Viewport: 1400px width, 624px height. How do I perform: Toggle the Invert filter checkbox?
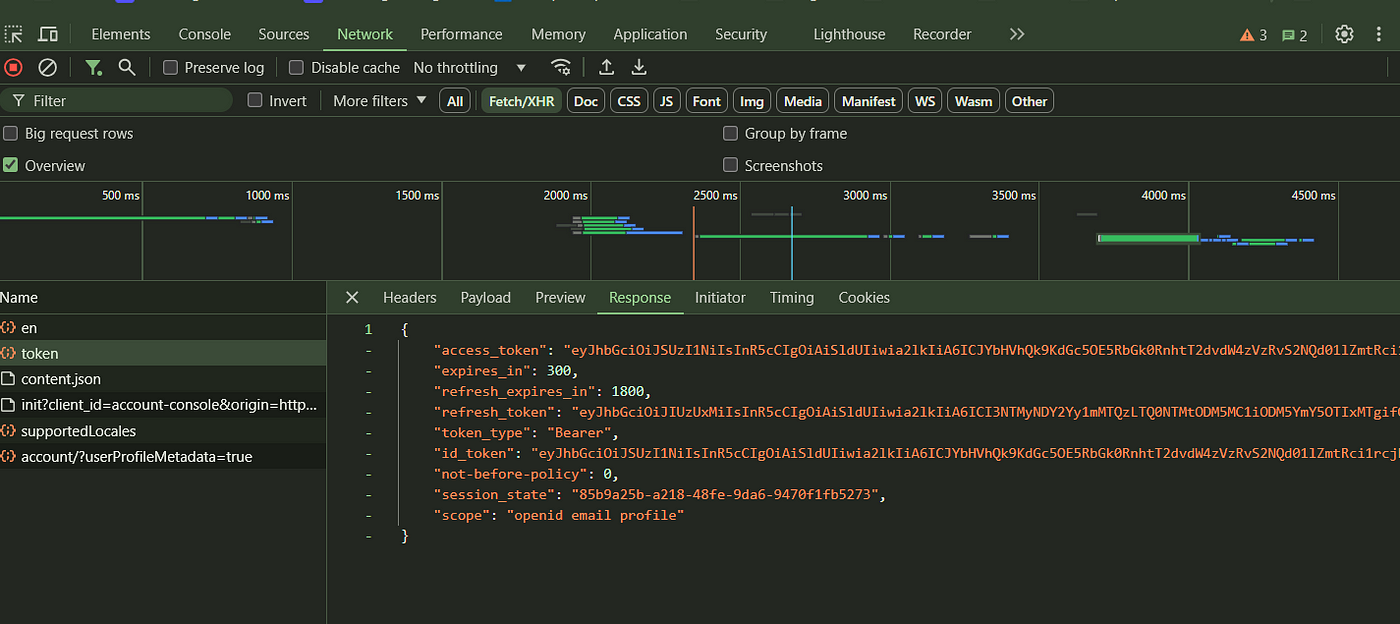point(255,100)
